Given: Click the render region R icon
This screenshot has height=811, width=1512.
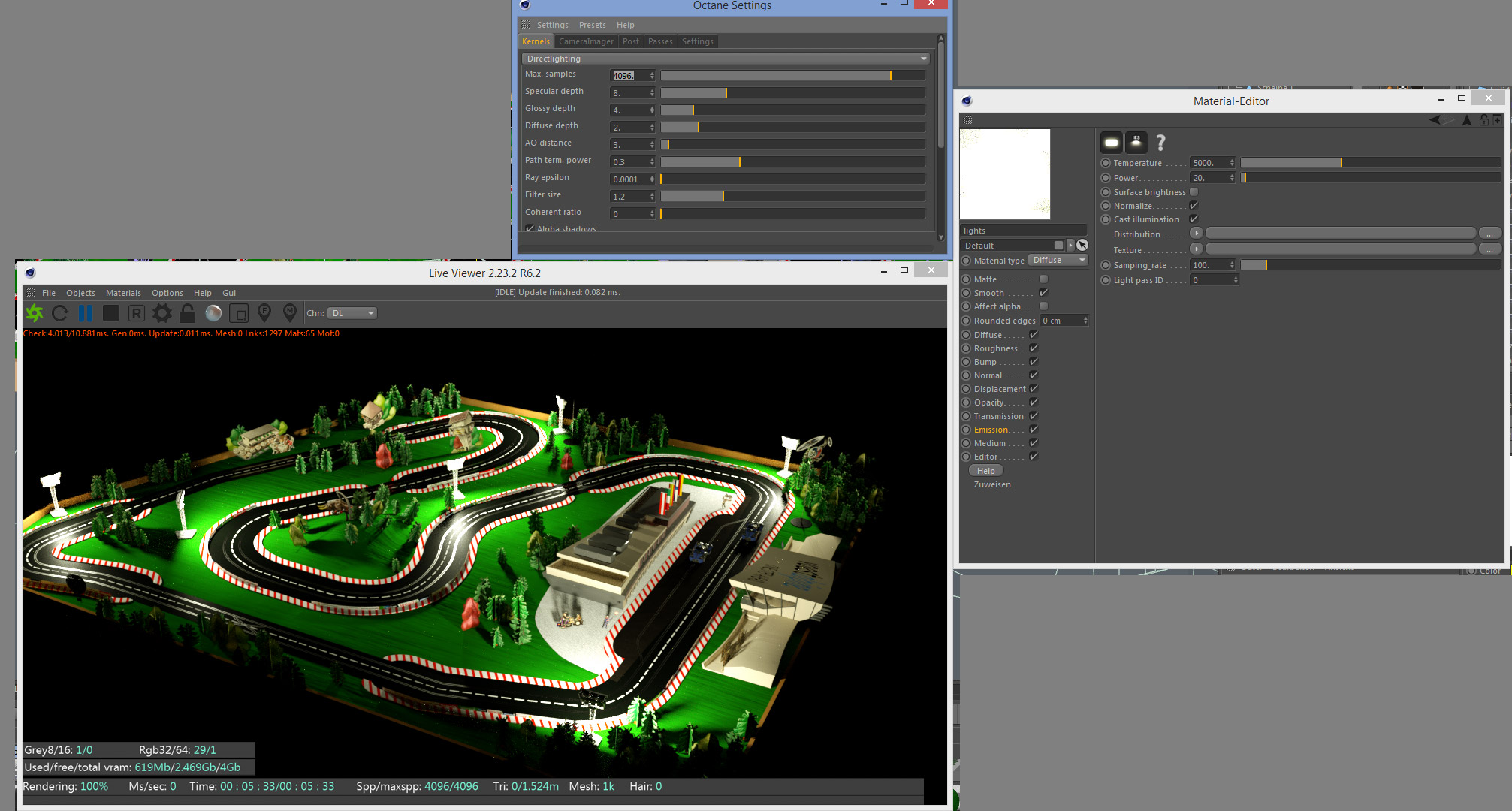Looking at the screenshot, I should point(136,313).
